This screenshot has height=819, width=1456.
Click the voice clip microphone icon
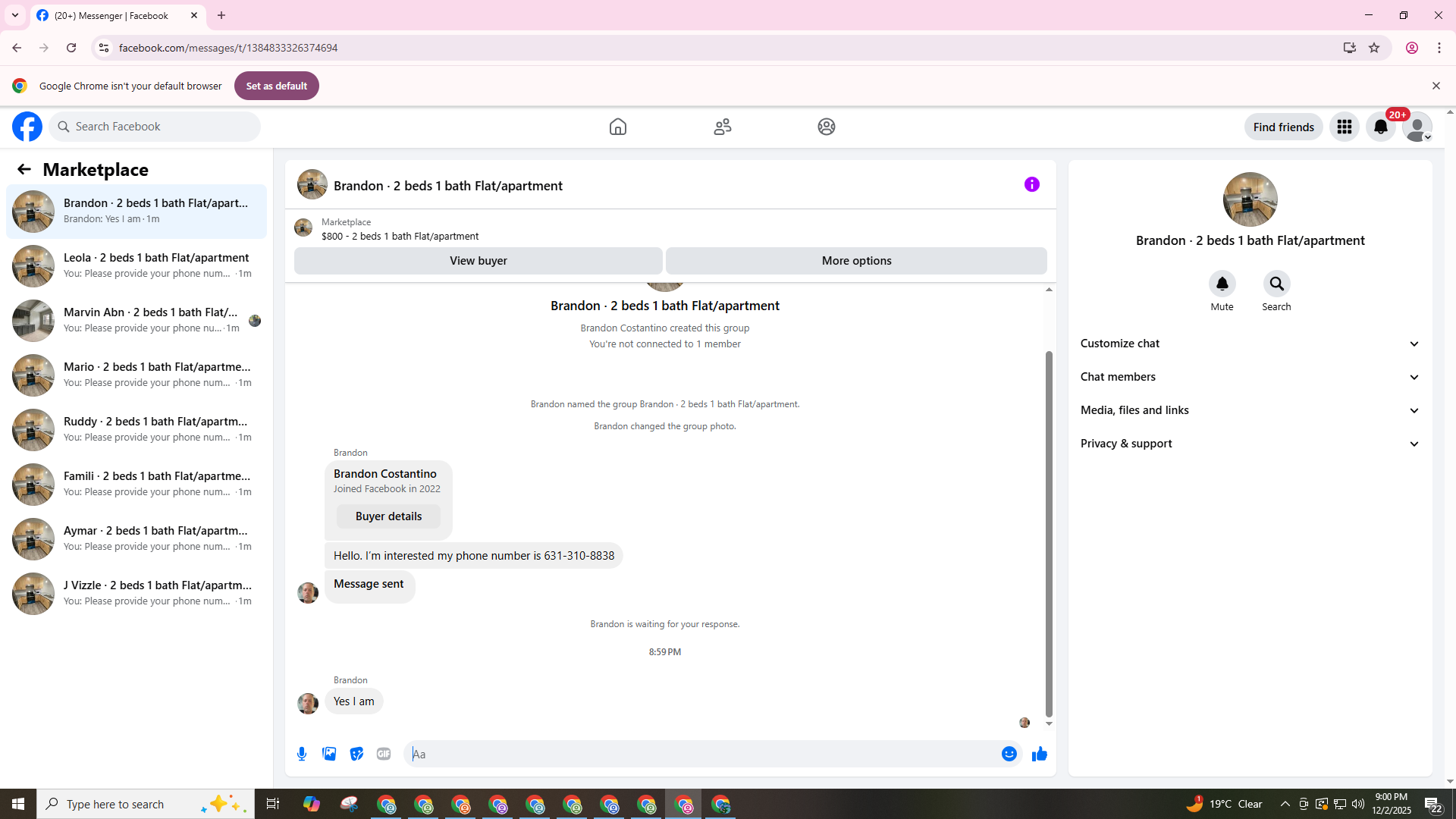pyautogui.click(x=302, y=754)
